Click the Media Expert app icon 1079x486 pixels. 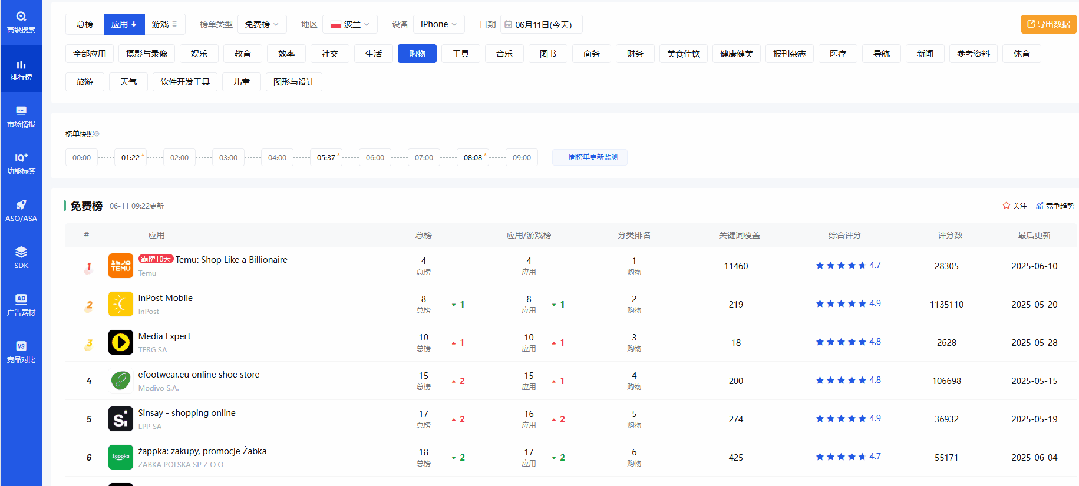coord(120,342)
